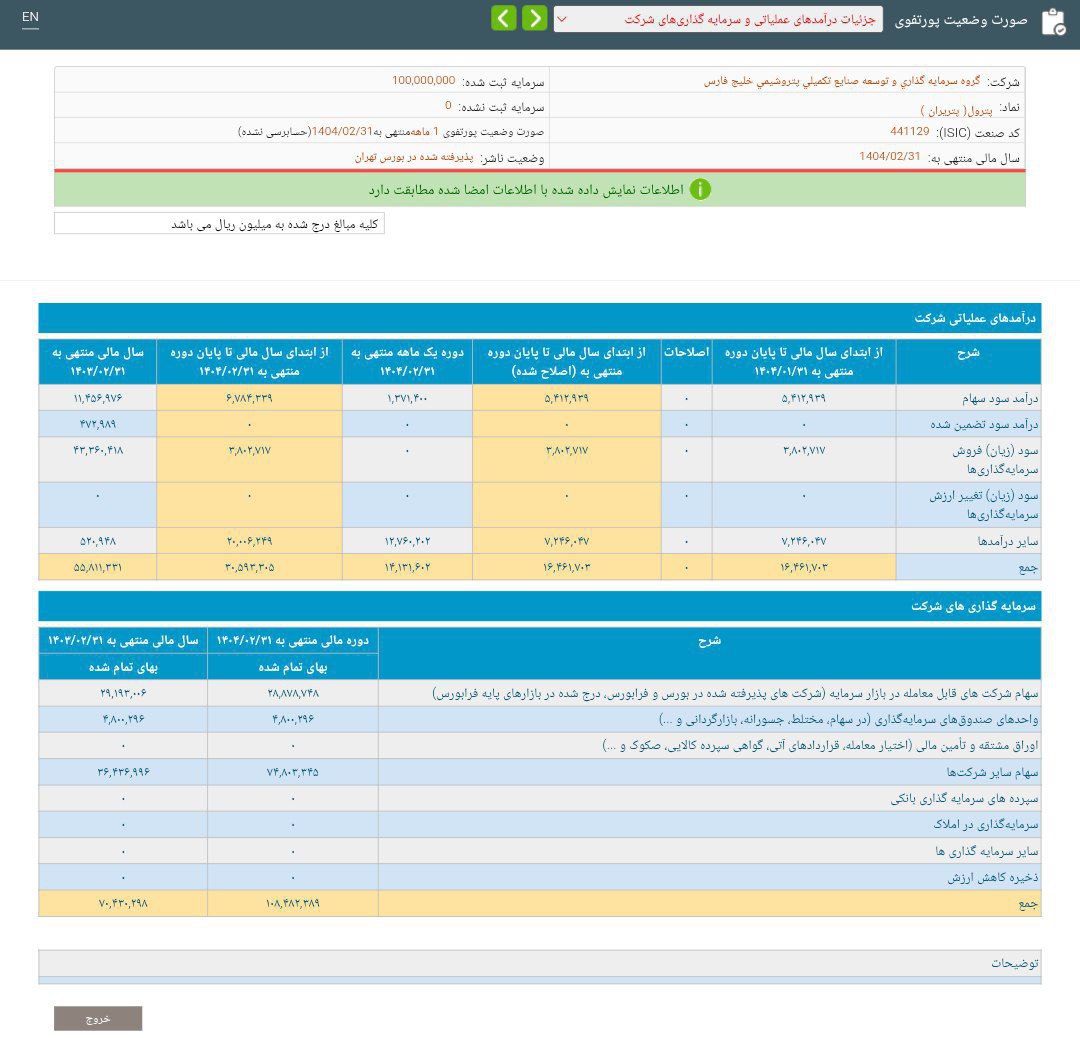Click the سود (زیان) تغییر ارزش row label

[983, 505]
